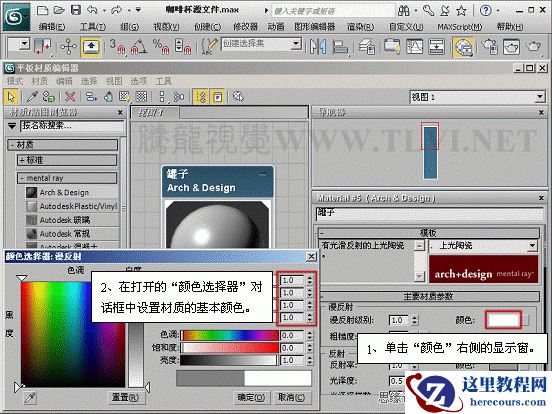Open the 渲染(R) main menu
Image resolution: width=552 pixels, height=414 pixels.
tap(360, 27)
